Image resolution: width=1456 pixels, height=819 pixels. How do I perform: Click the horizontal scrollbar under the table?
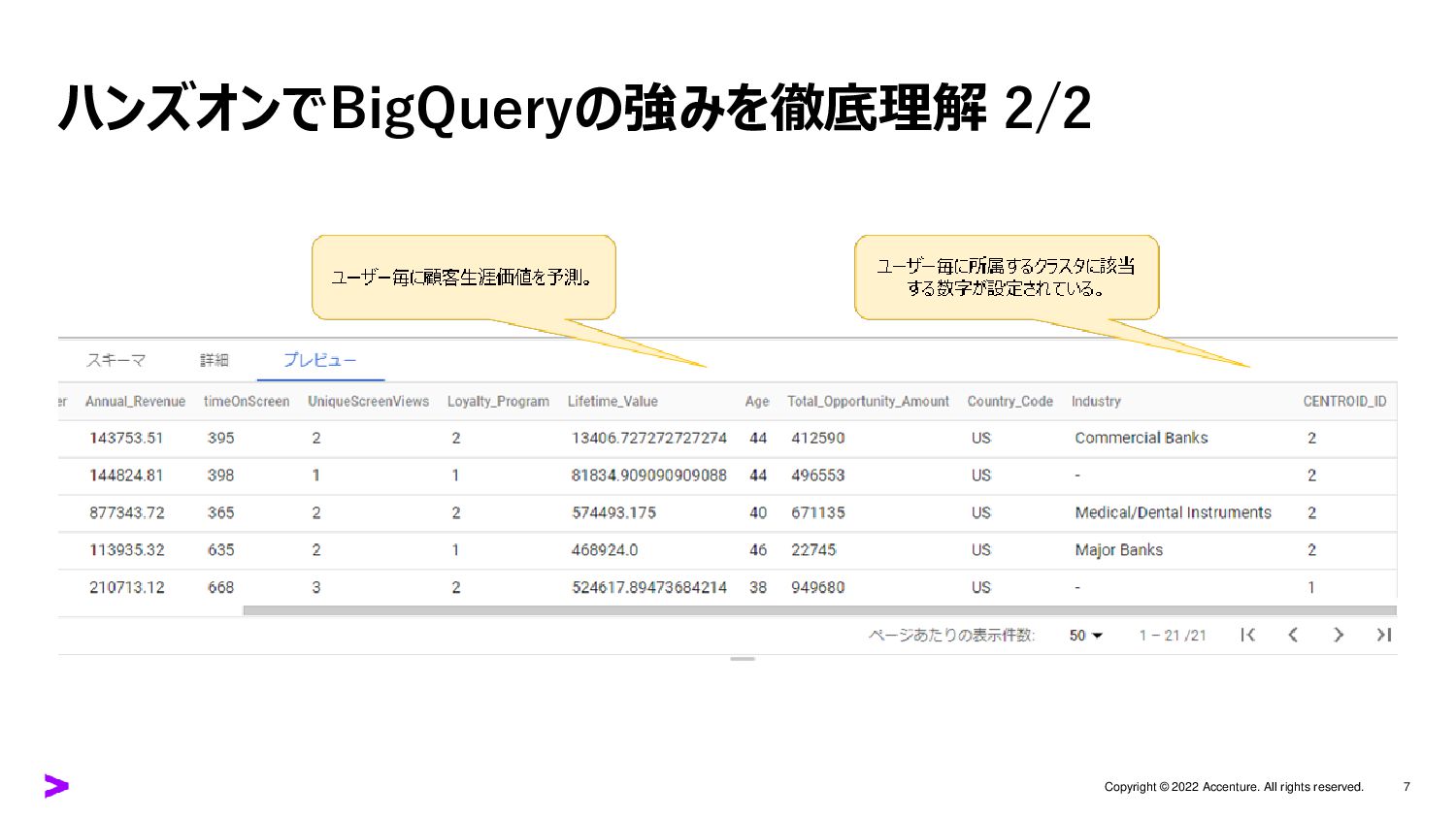[819, 610]
